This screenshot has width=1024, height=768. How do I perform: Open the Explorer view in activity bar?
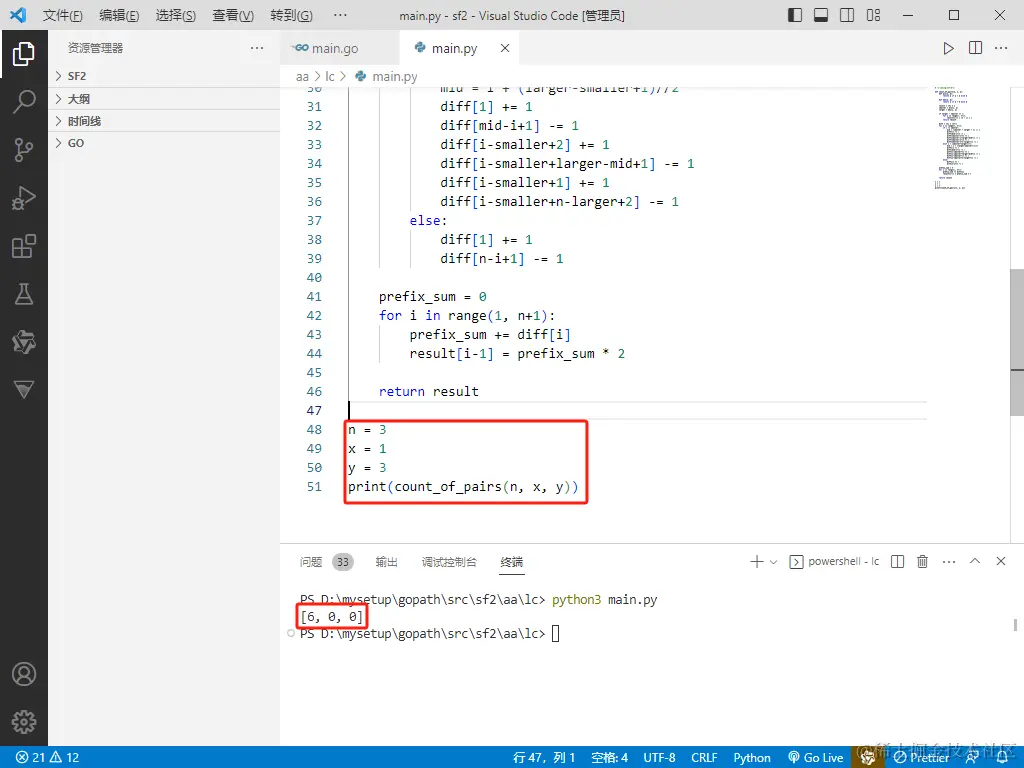pos(24,54)
